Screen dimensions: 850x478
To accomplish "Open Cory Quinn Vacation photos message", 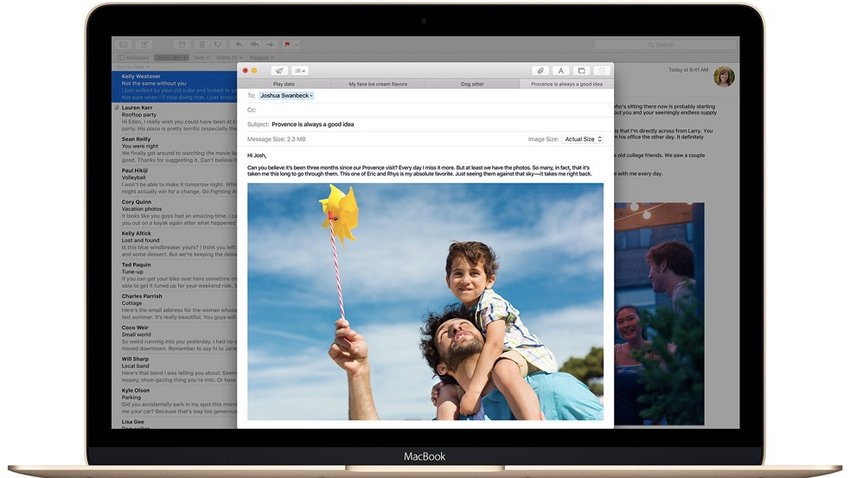I will pyautogui.click(x=175, y=212).
